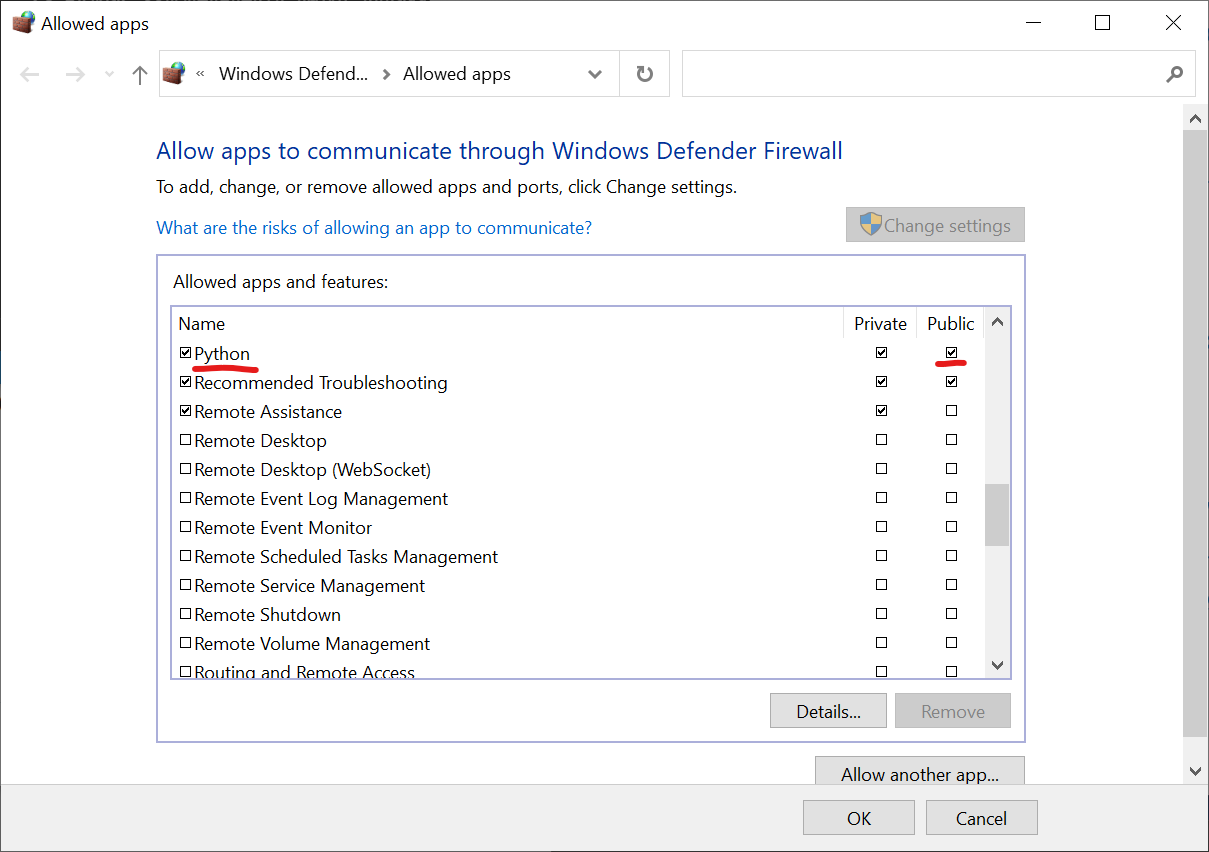This screenshot has width=1209, height=852.
Task: Expand the breadcrumb overflow chevron
Action: click(x=200, y=73)
